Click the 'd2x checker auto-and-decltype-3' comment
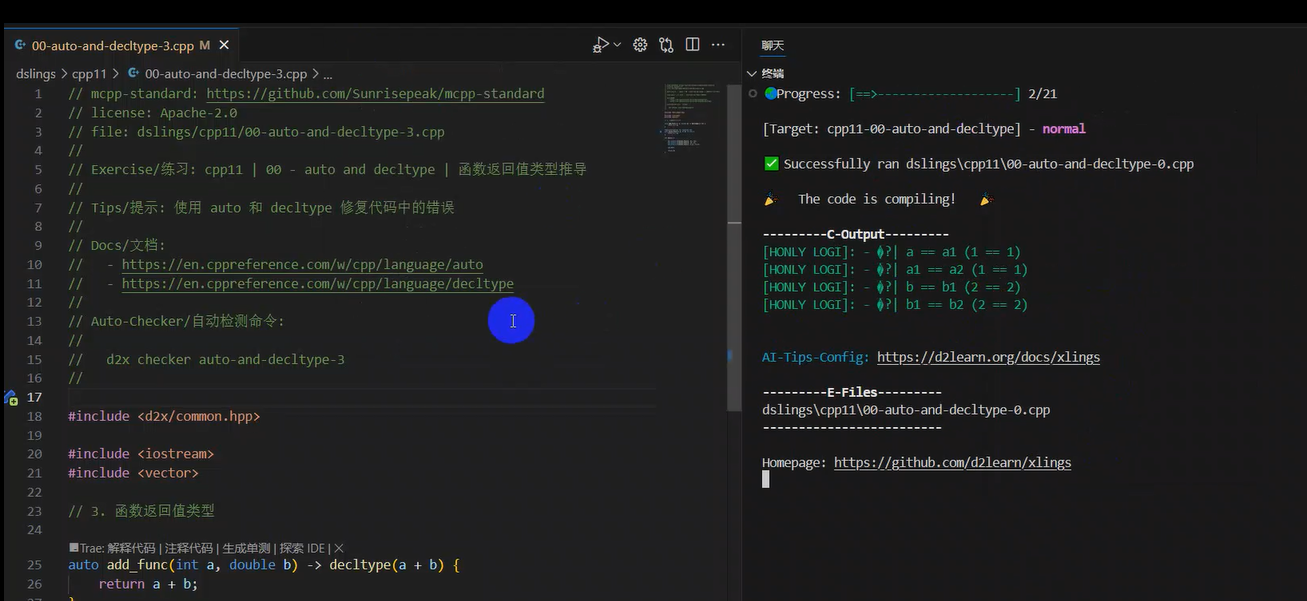Screen dimensions: 1307x601 [225, 359]
